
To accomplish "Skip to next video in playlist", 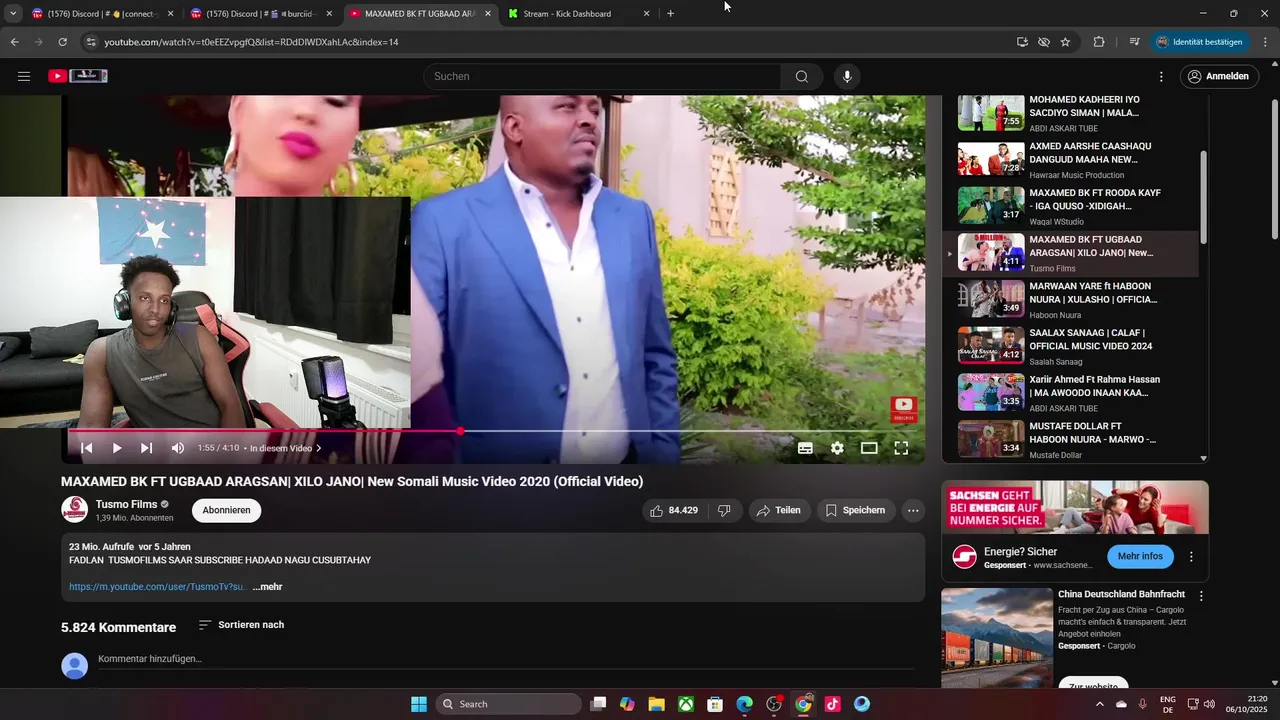I will click(x=146, y=448).
